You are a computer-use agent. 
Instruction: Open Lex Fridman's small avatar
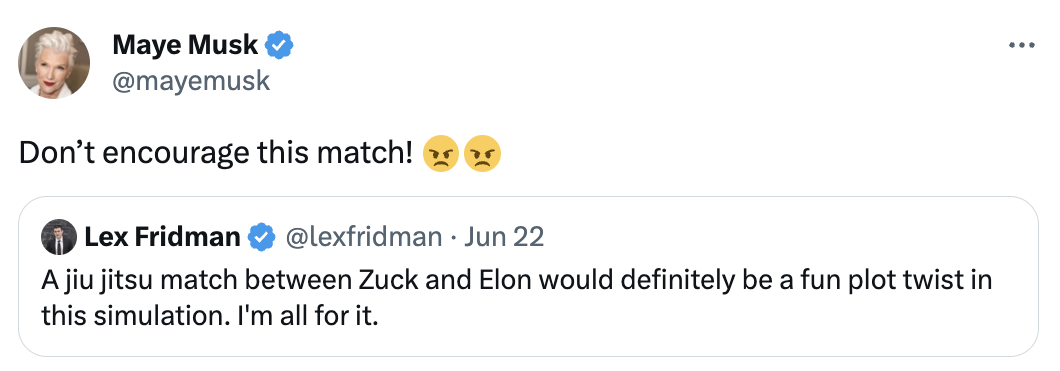click(x=59, y=237)
